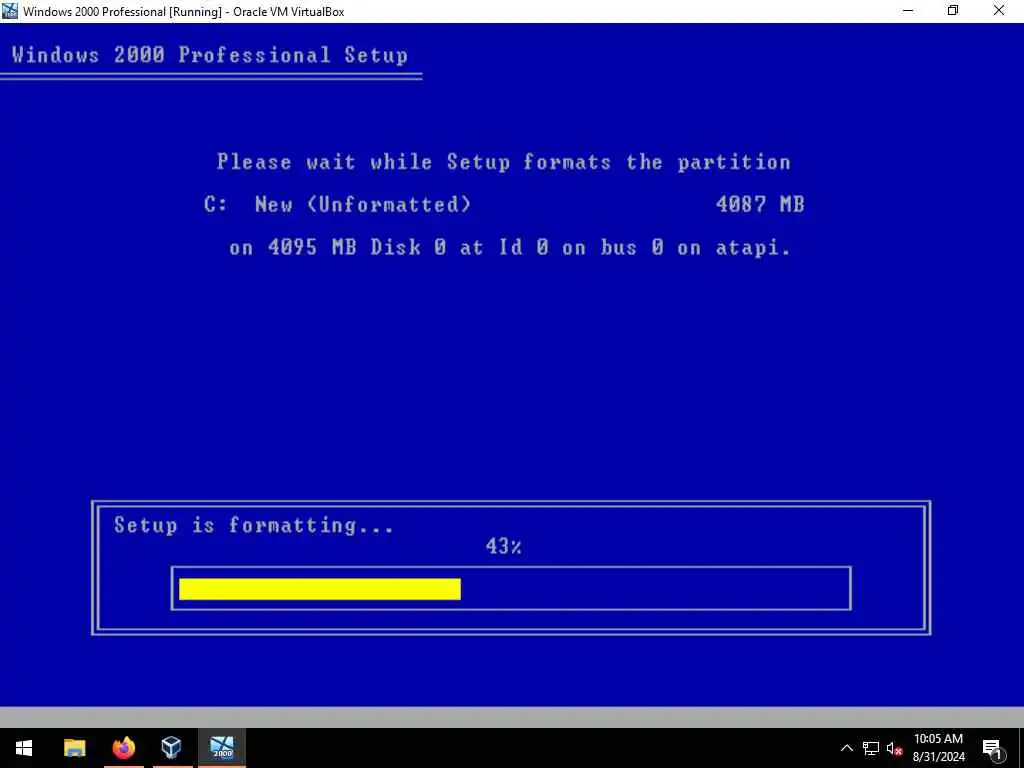Screen dimensions: 1024x768
Task: Click the VirtualBox window title icon
Action: [x=10, y=11]
